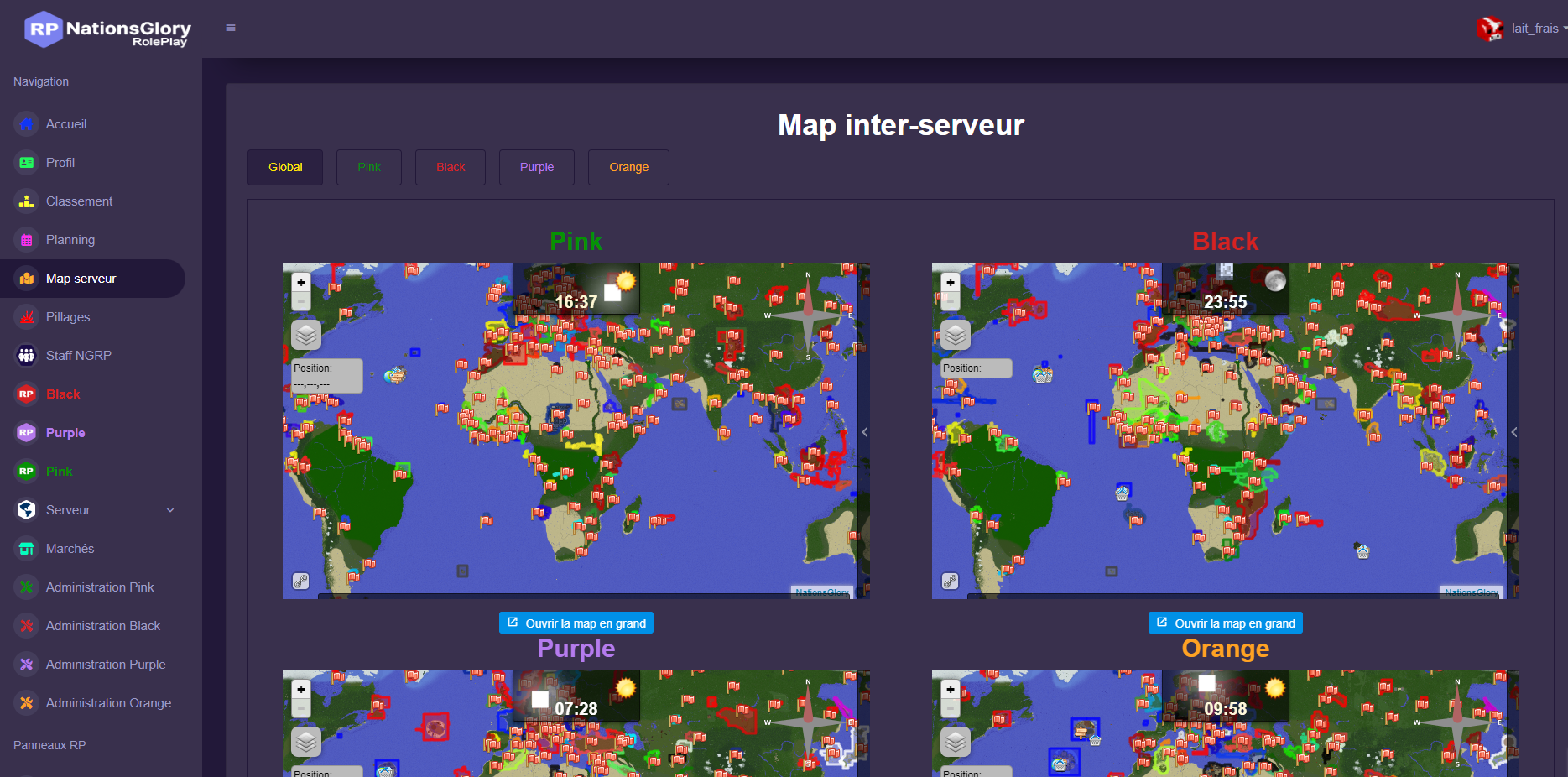Viewport: 1568px width, 777px height.
Task: Click the Panneaux RP section label
Action: pyautogui.click(x=49, y=745)
